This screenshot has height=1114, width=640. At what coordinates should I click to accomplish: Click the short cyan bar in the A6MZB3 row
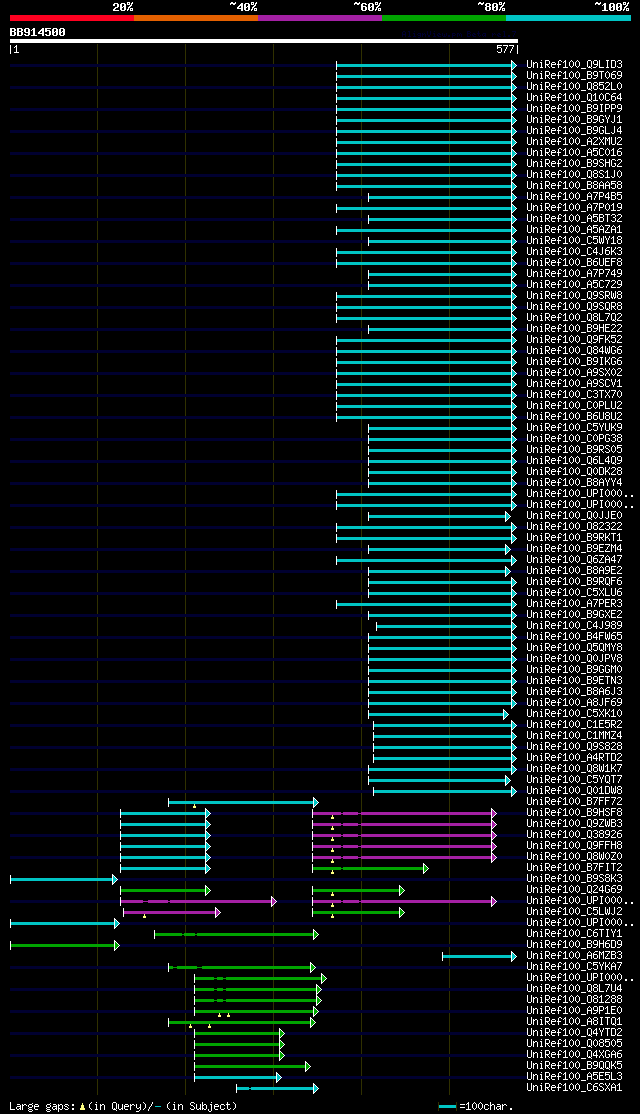coord(479,956)
